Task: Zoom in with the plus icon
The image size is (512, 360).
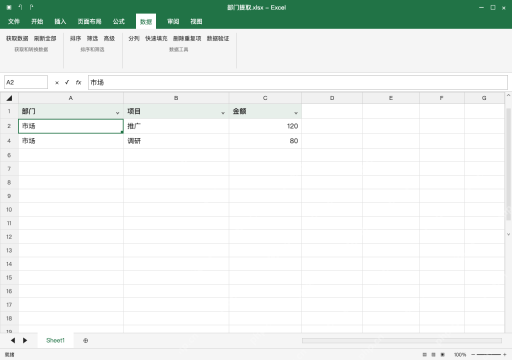Action: (x=505, y=355)
